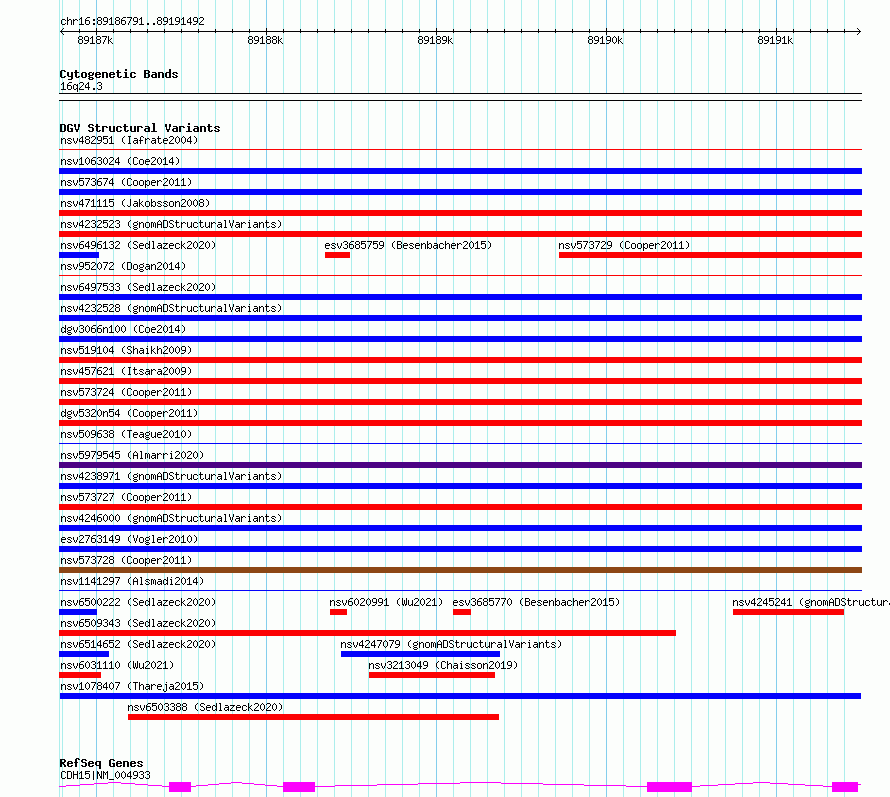Select the red bar under nsv4245241
The image size is (890, 797).
[788, 612]
